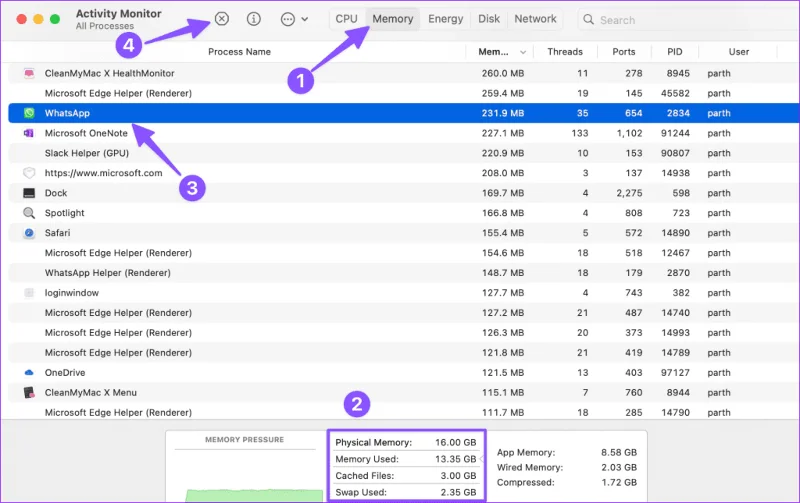The width and height of the screenshot is (800, 503).
Task: Open the process info inspector icon
Action: coord(254,19)
